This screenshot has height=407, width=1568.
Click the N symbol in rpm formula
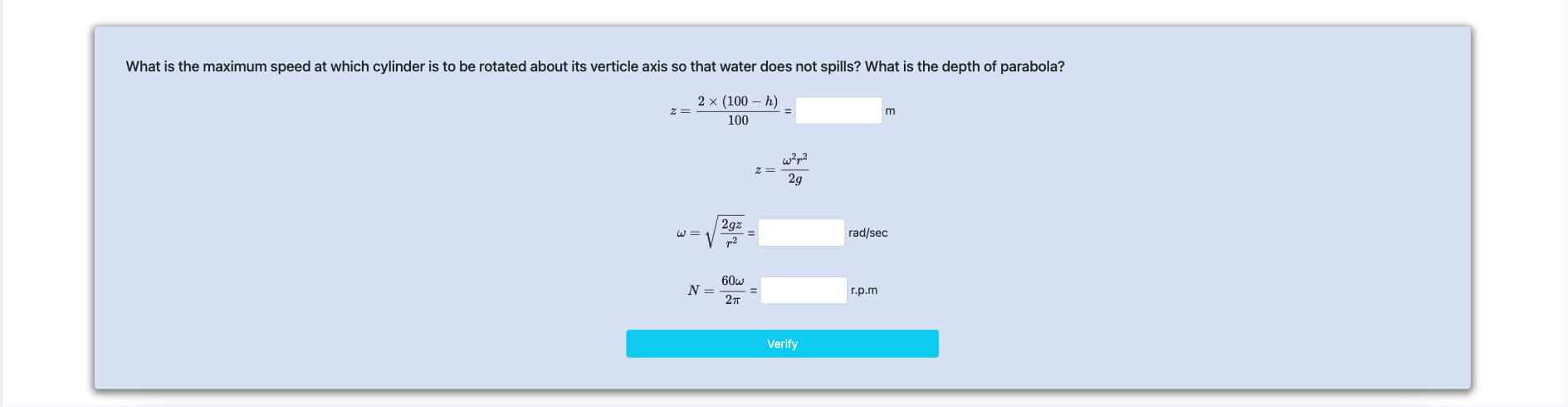693,291
